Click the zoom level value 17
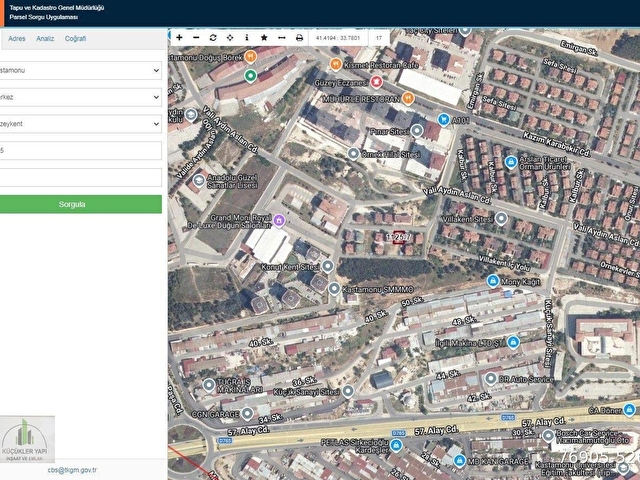This screenshot has width=640, height=480. pos(379,38)
